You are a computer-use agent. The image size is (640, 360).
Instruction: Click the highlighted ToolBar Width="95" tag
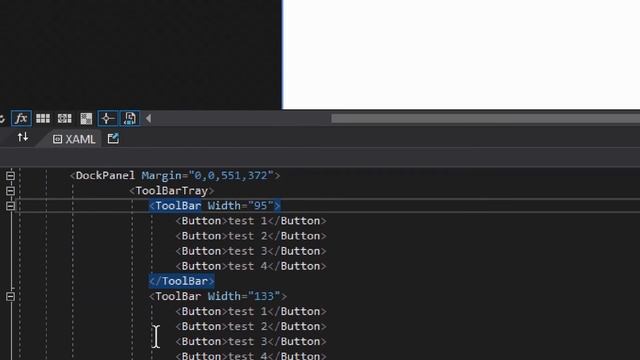215,206
